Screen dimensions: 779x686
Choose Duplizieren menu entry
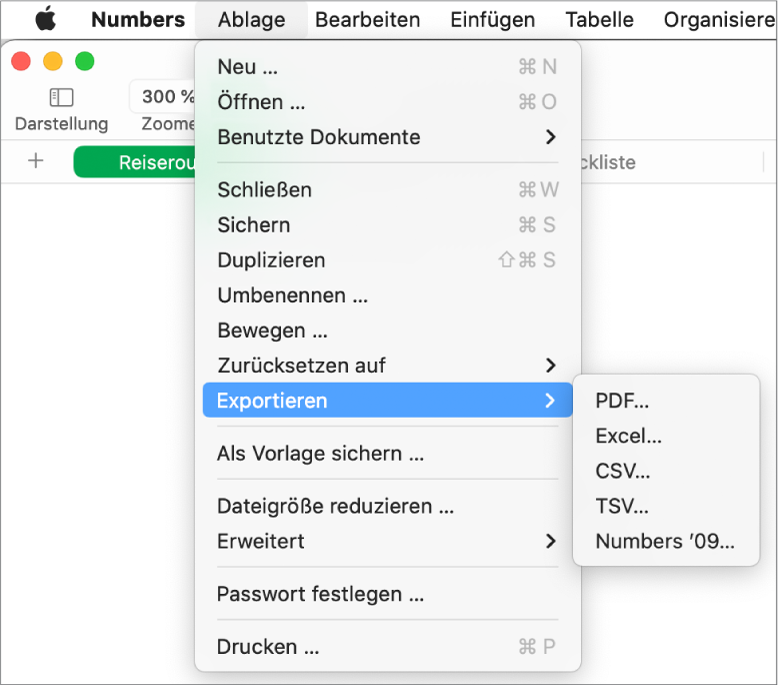(388, 260)
